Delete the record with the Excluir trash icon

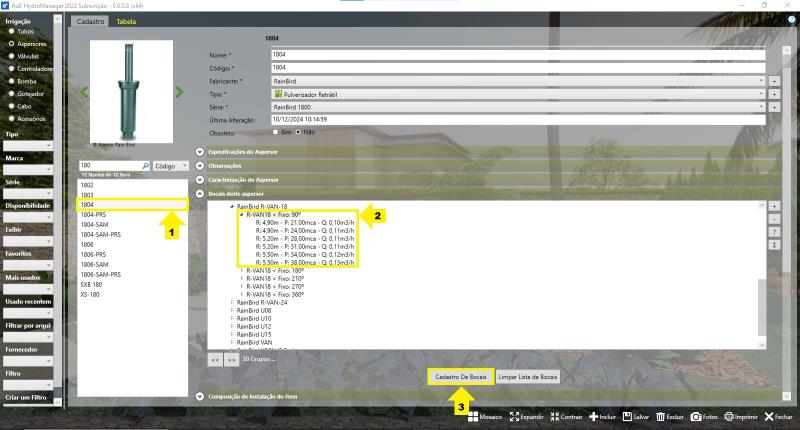pos(661,417)
